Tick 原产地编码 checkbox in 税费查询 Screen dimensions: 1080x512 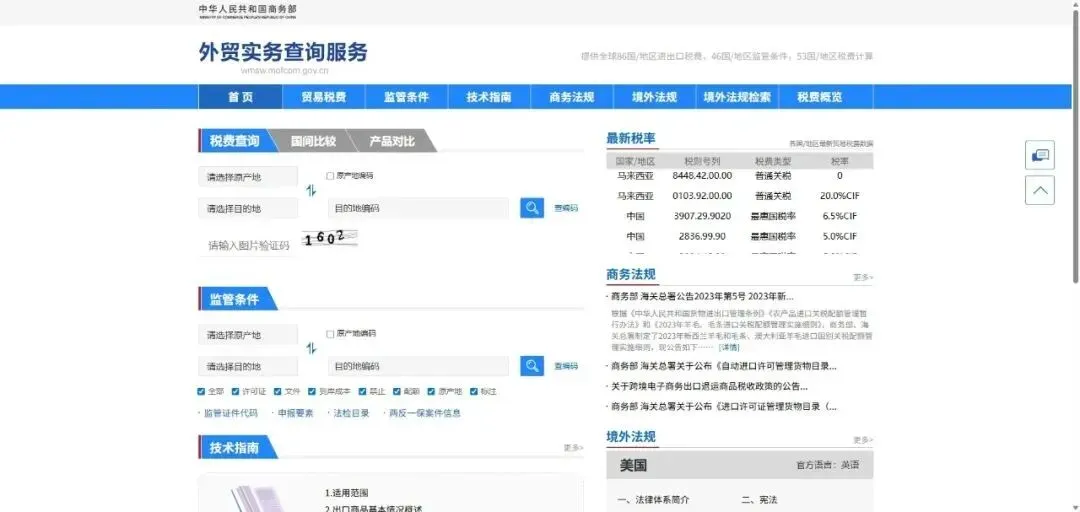331,176
